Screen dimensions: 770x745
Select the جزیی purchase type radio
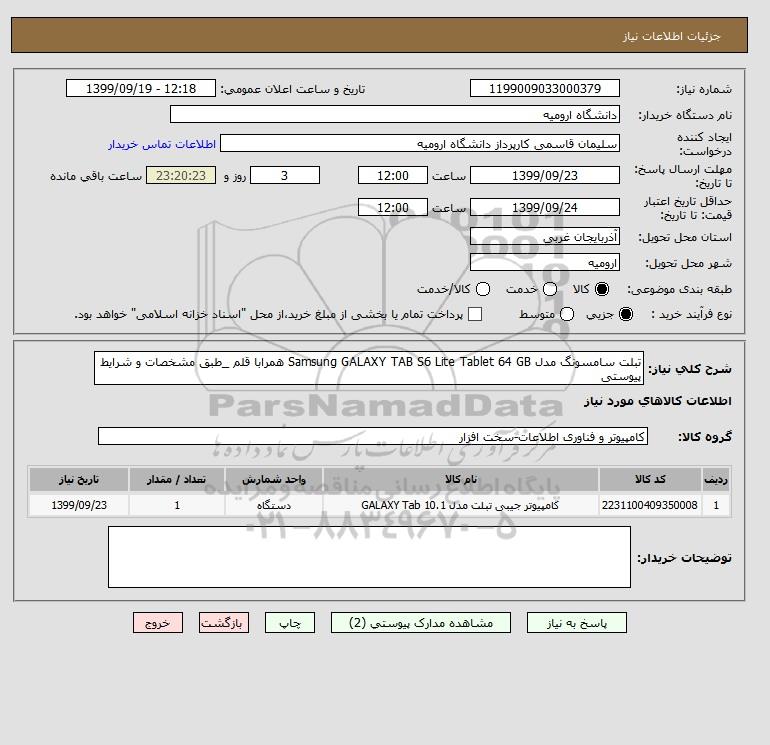[x=626, y=314]
